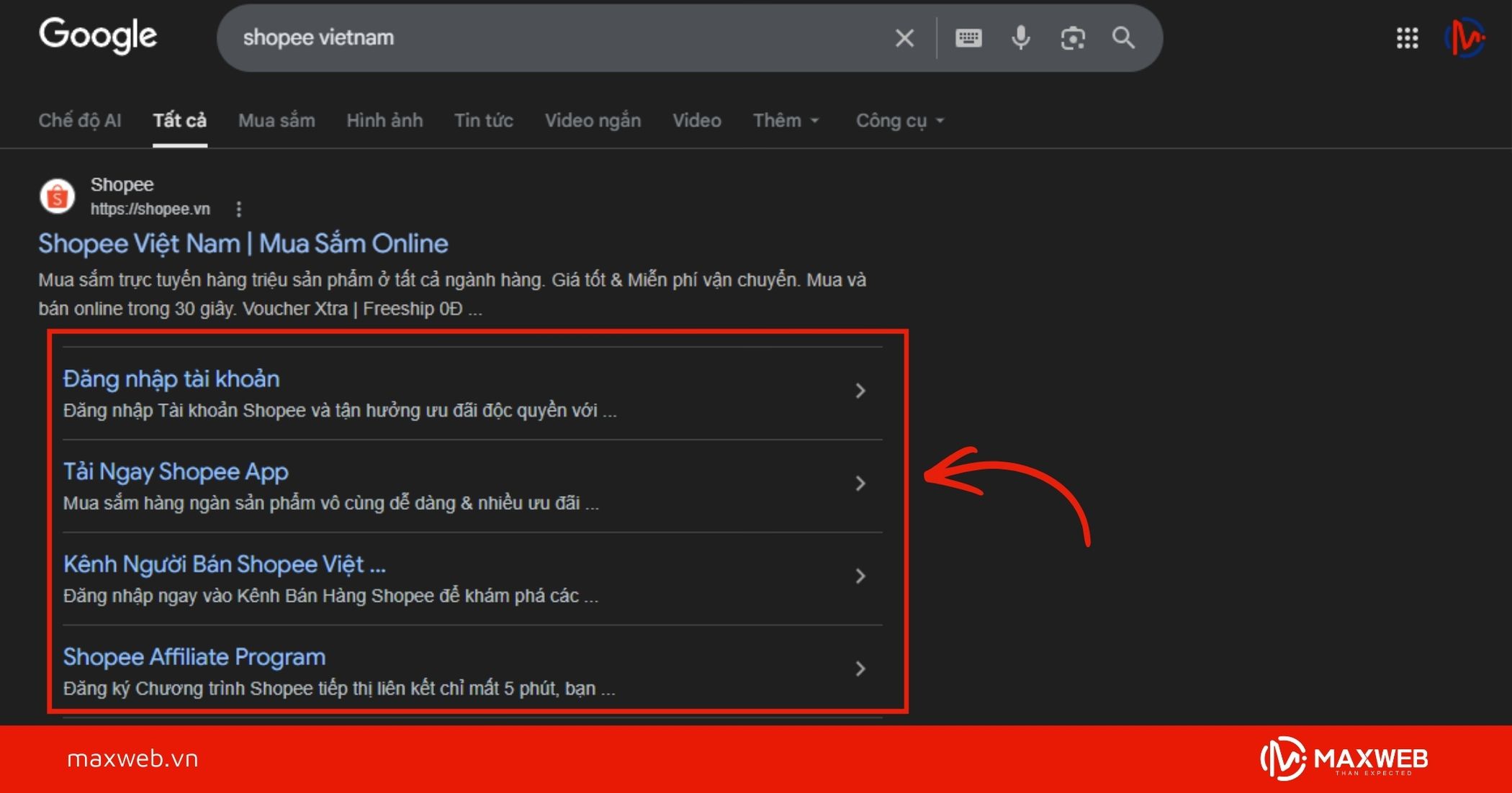
Task: Expand the Thêm options menu
Action: pyautogui.click(x=786, y=120)
